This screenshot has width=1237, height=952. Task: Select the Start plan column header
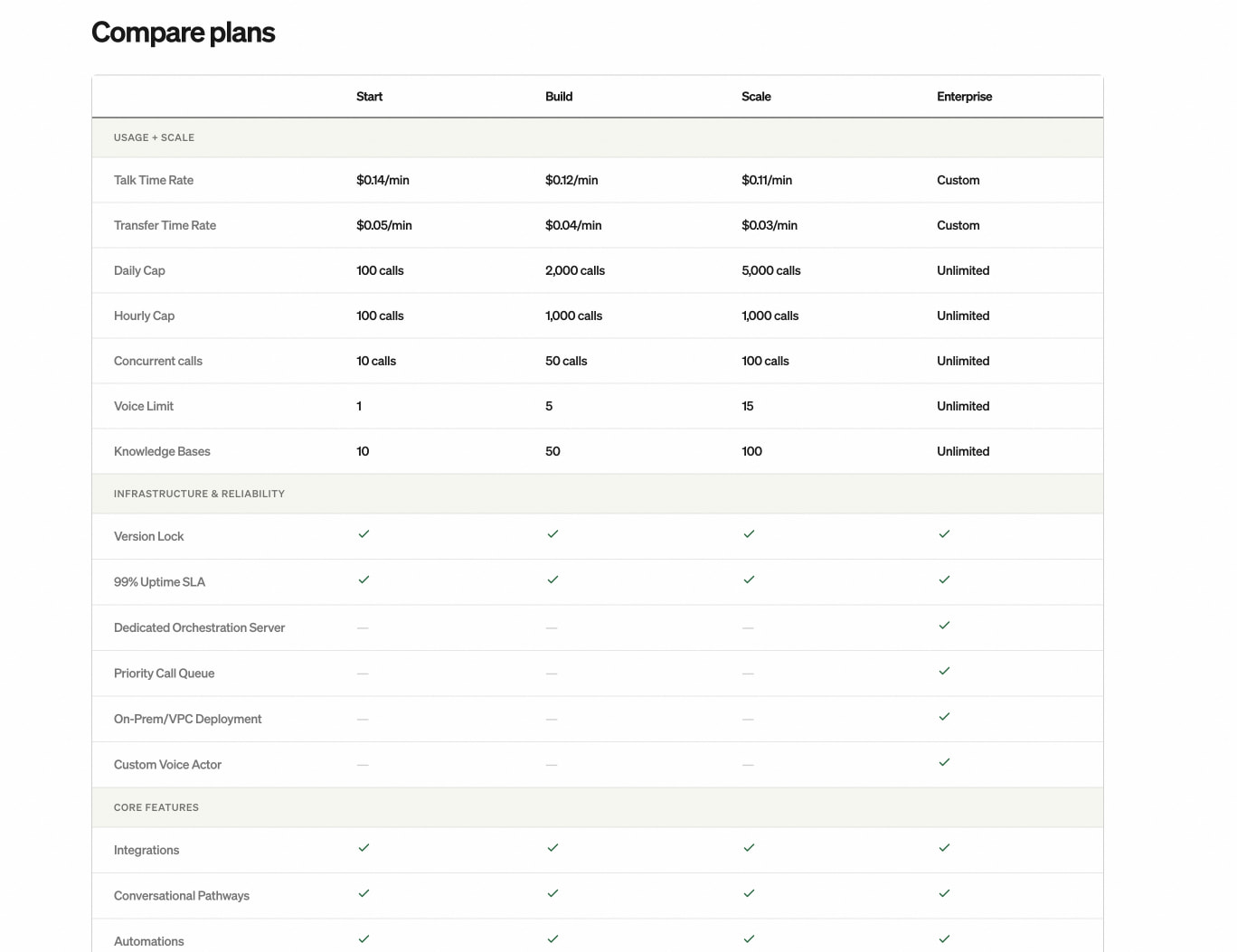coord(369,97)
